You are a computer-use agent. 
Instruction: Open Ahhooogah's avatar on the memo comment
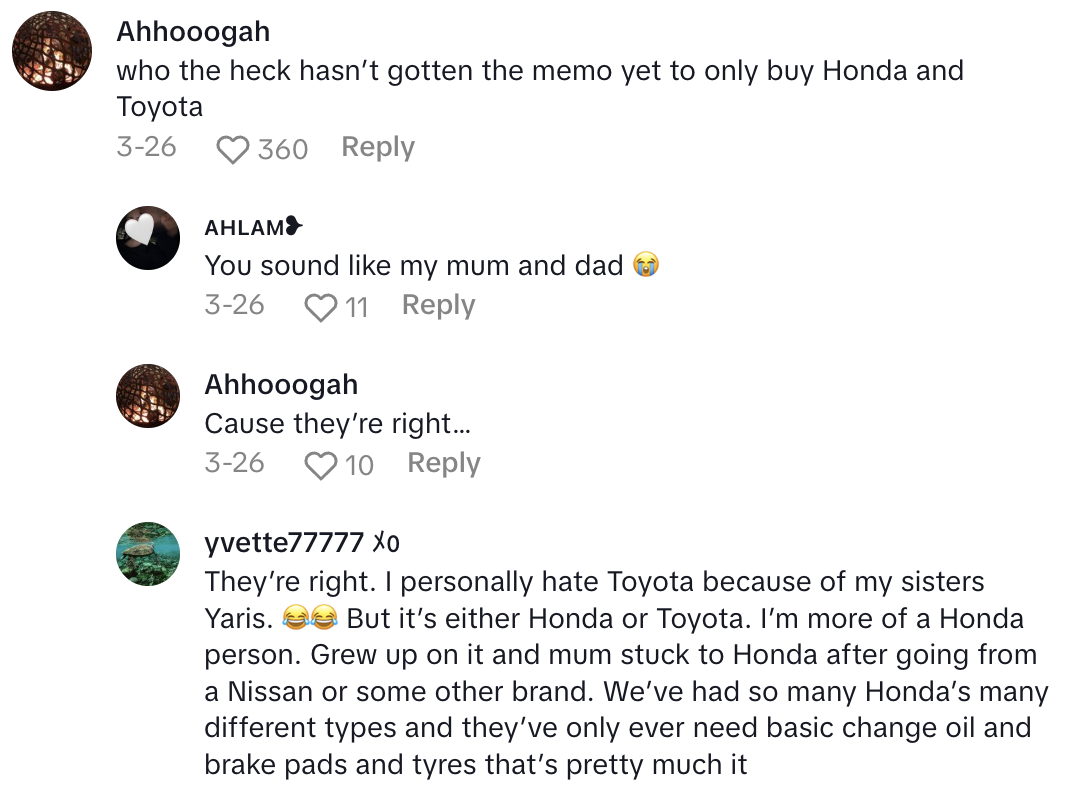52,51
